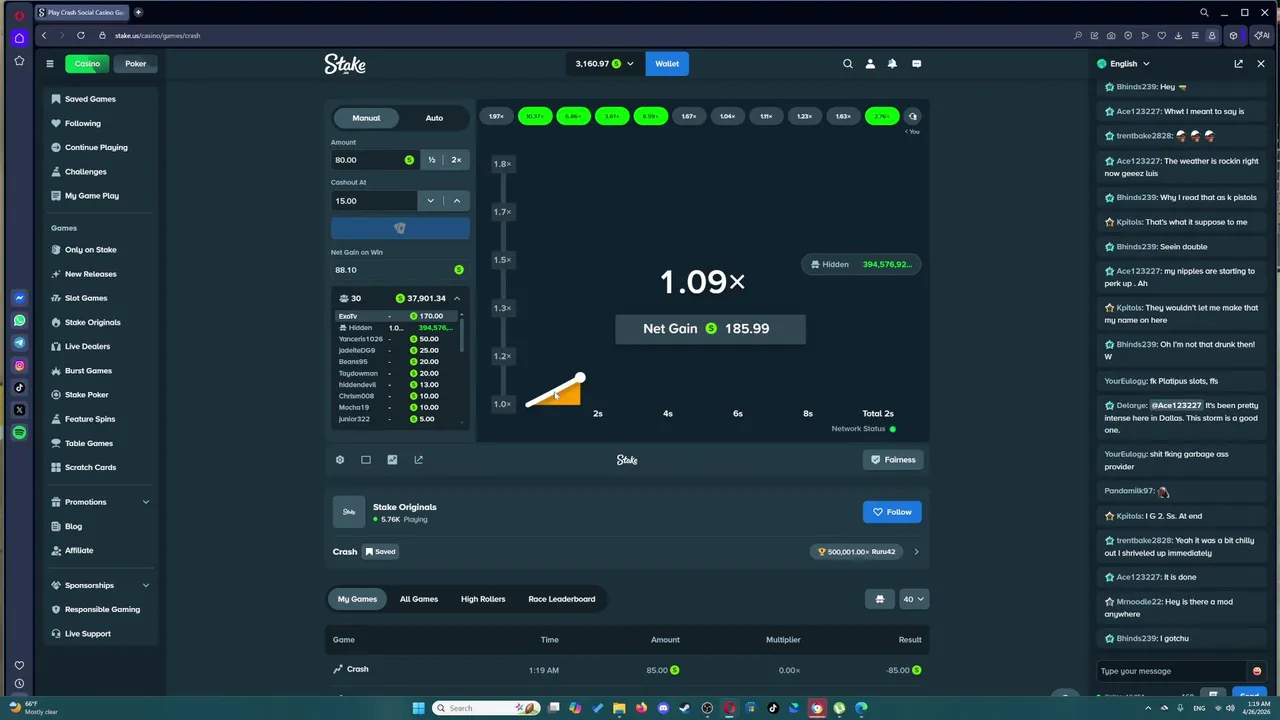Open the game settings gear icon
Image resolution: width=1280 pixels, height=720 pixels.
[x=340, y=460]
